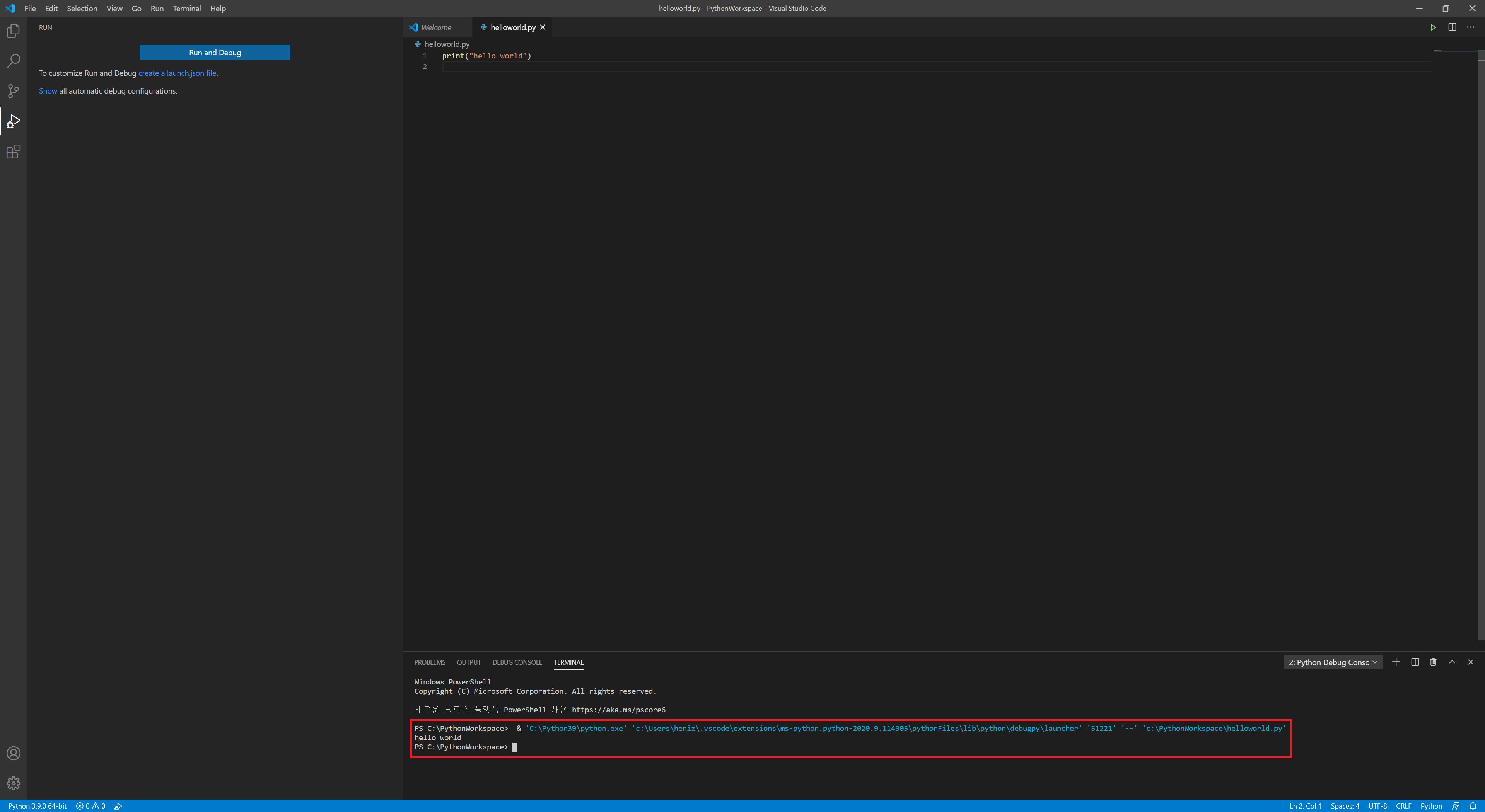The image size is (1485, 812).
Task: Select Python 3.9.0 64-bit interpreter in status bar
Action: point(38,806)
